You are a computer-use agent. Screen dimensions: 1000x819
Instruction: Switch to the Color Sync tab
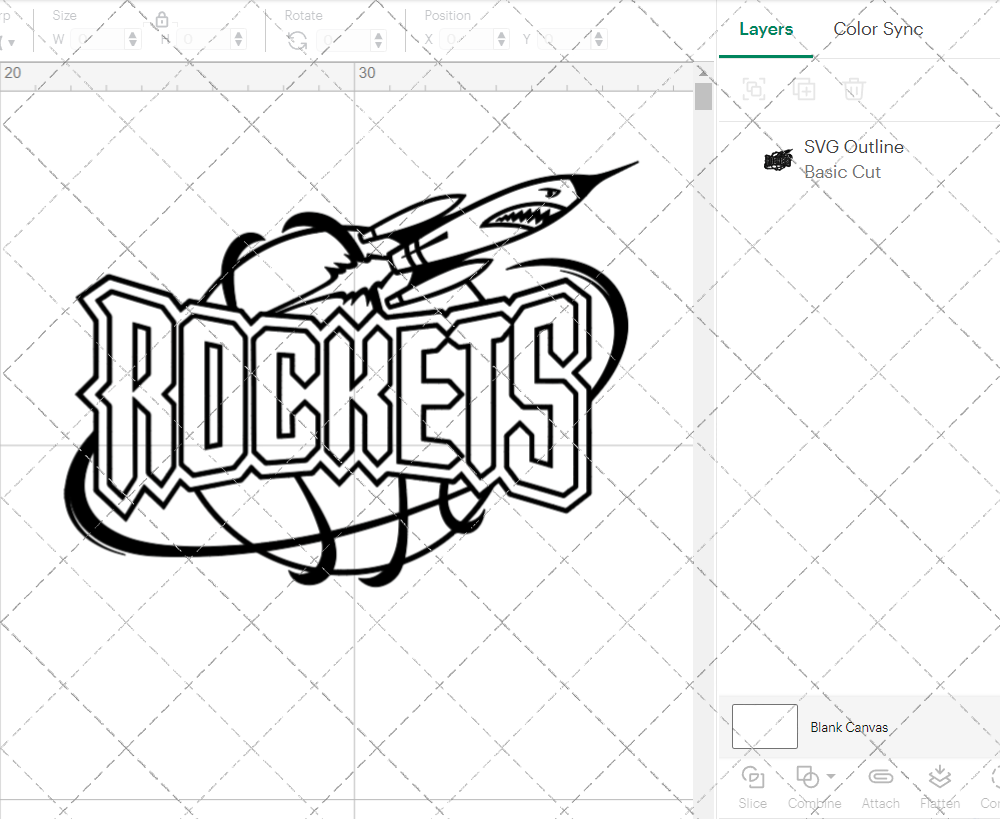click(x=878, y=29)
